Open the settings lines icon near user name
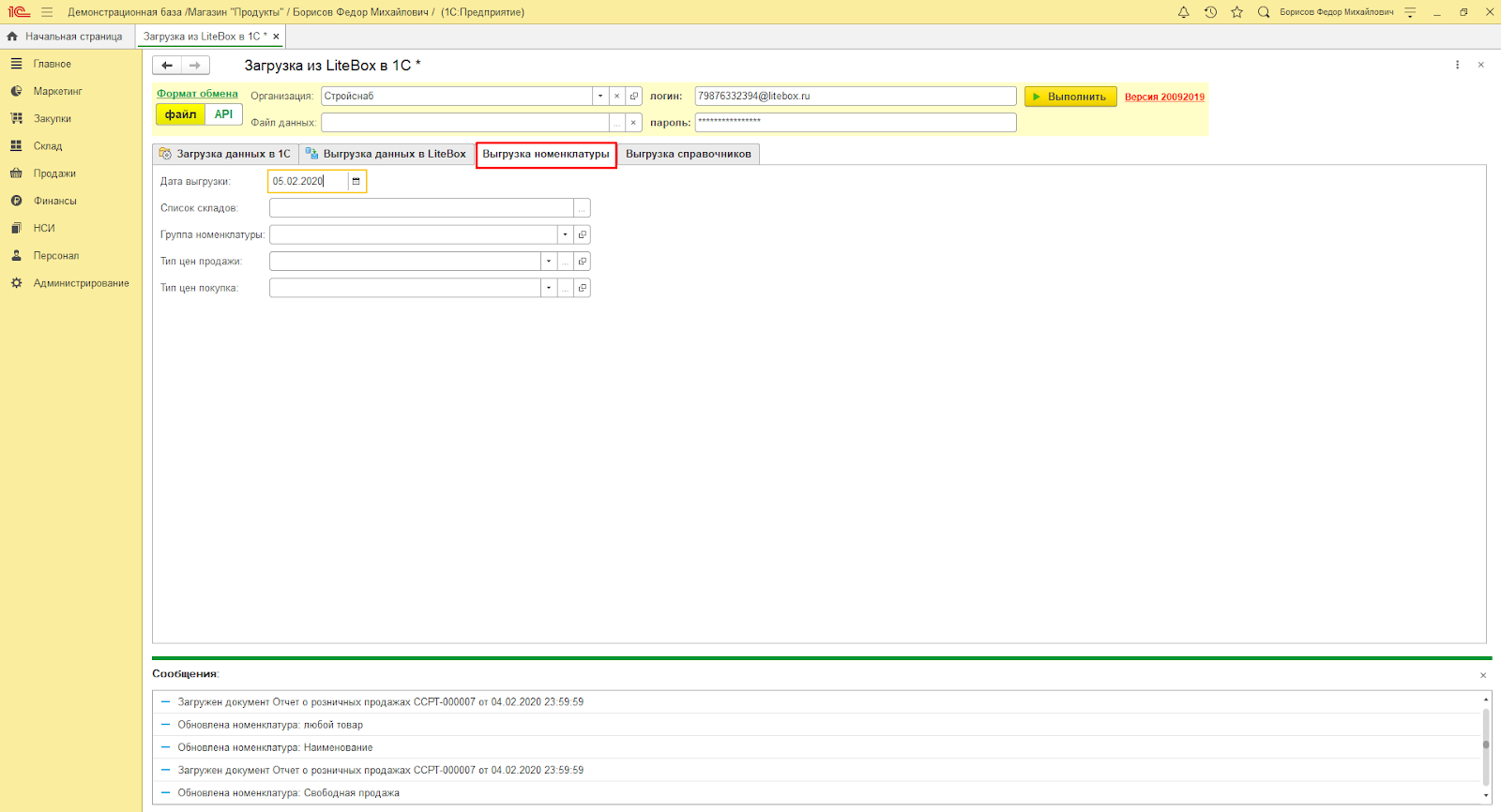Screen dimensions: 1501x812 coord(1410,12)
